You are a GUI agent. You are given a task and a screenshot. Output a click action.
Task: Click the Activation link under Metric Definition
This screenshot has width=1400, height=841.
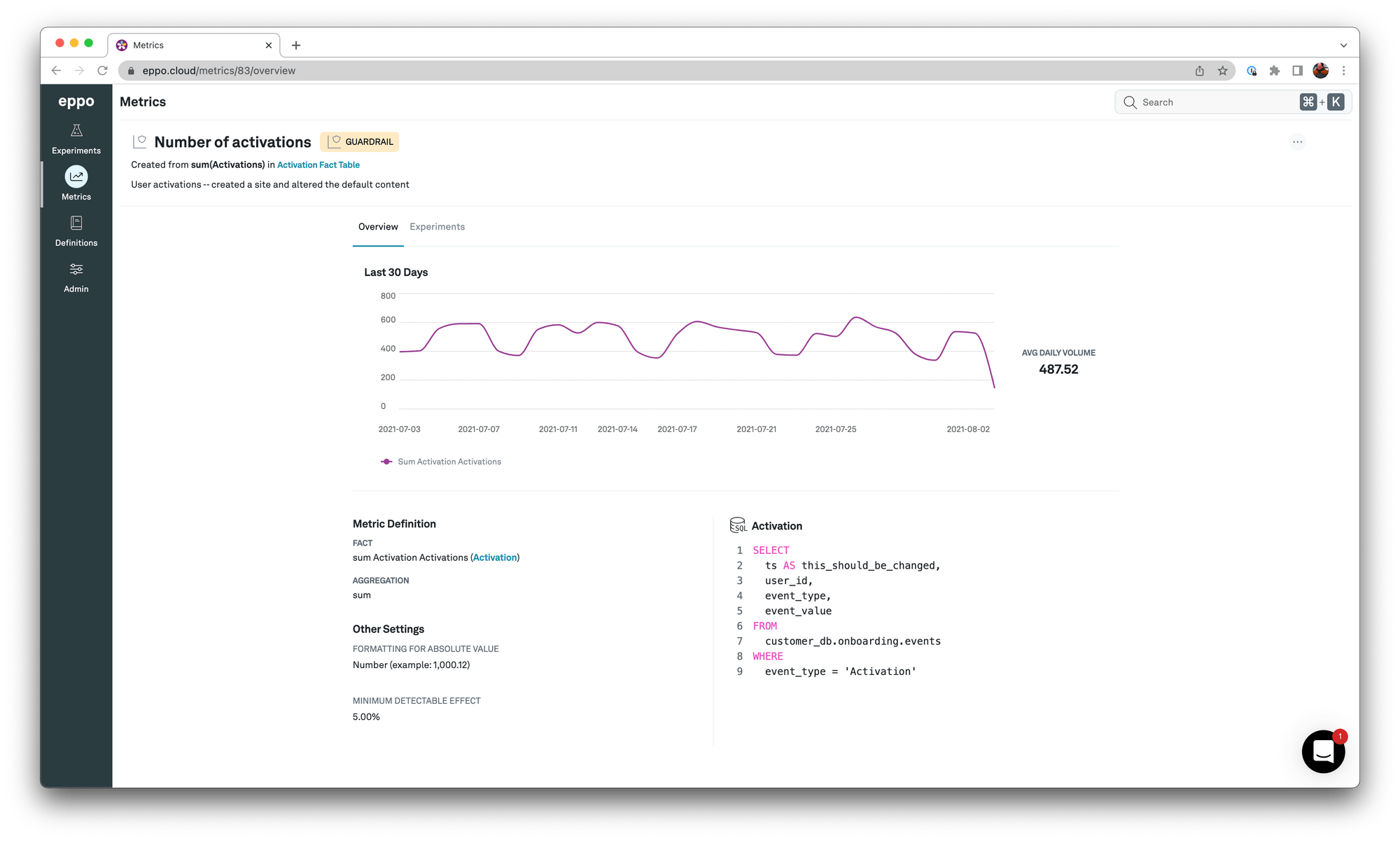tap(495, 557)
